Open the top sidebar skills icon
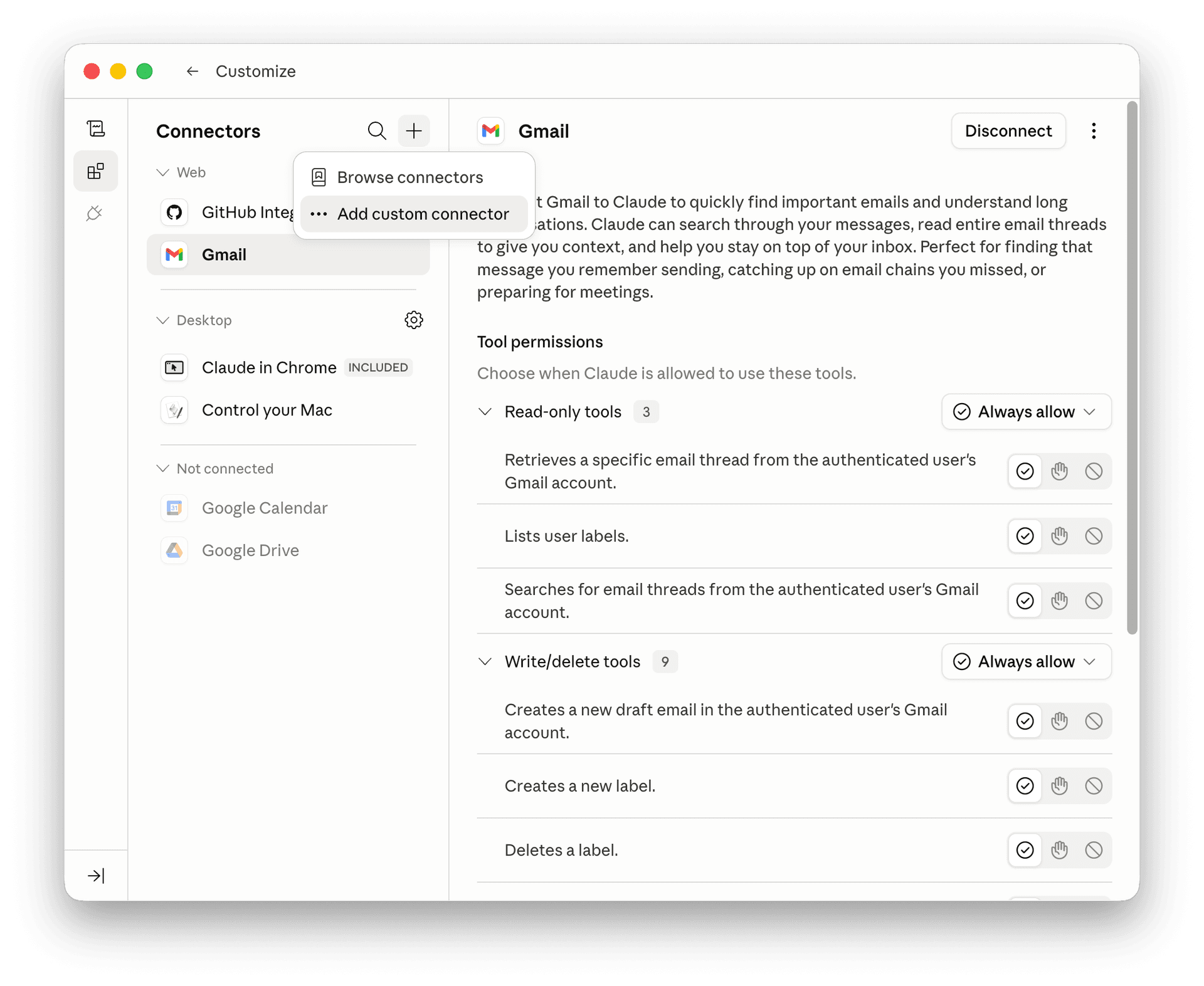The height and width of the screenshot is (986, 1204). click(x=96, y=128)
